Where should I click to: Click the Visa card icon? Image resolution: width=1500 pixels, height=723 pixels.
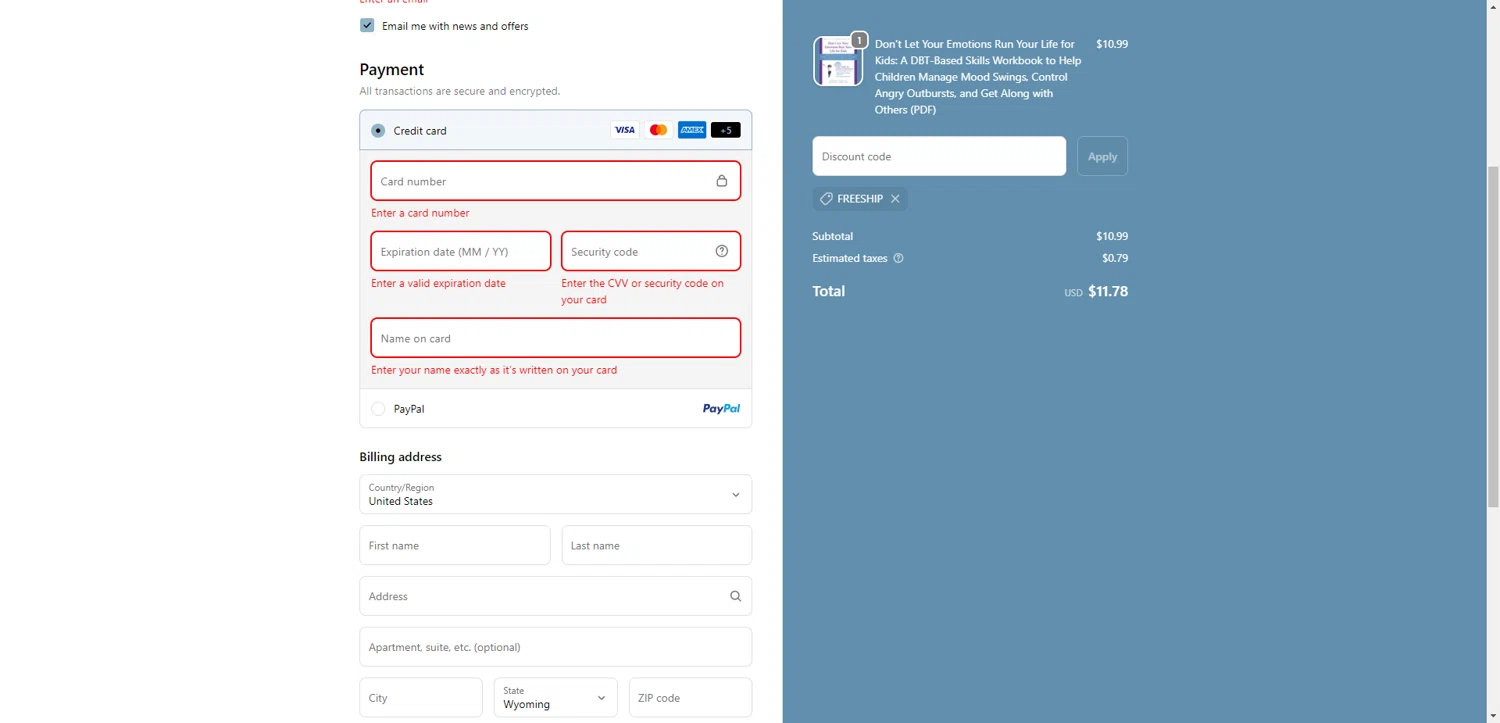(x=624, y=130)
